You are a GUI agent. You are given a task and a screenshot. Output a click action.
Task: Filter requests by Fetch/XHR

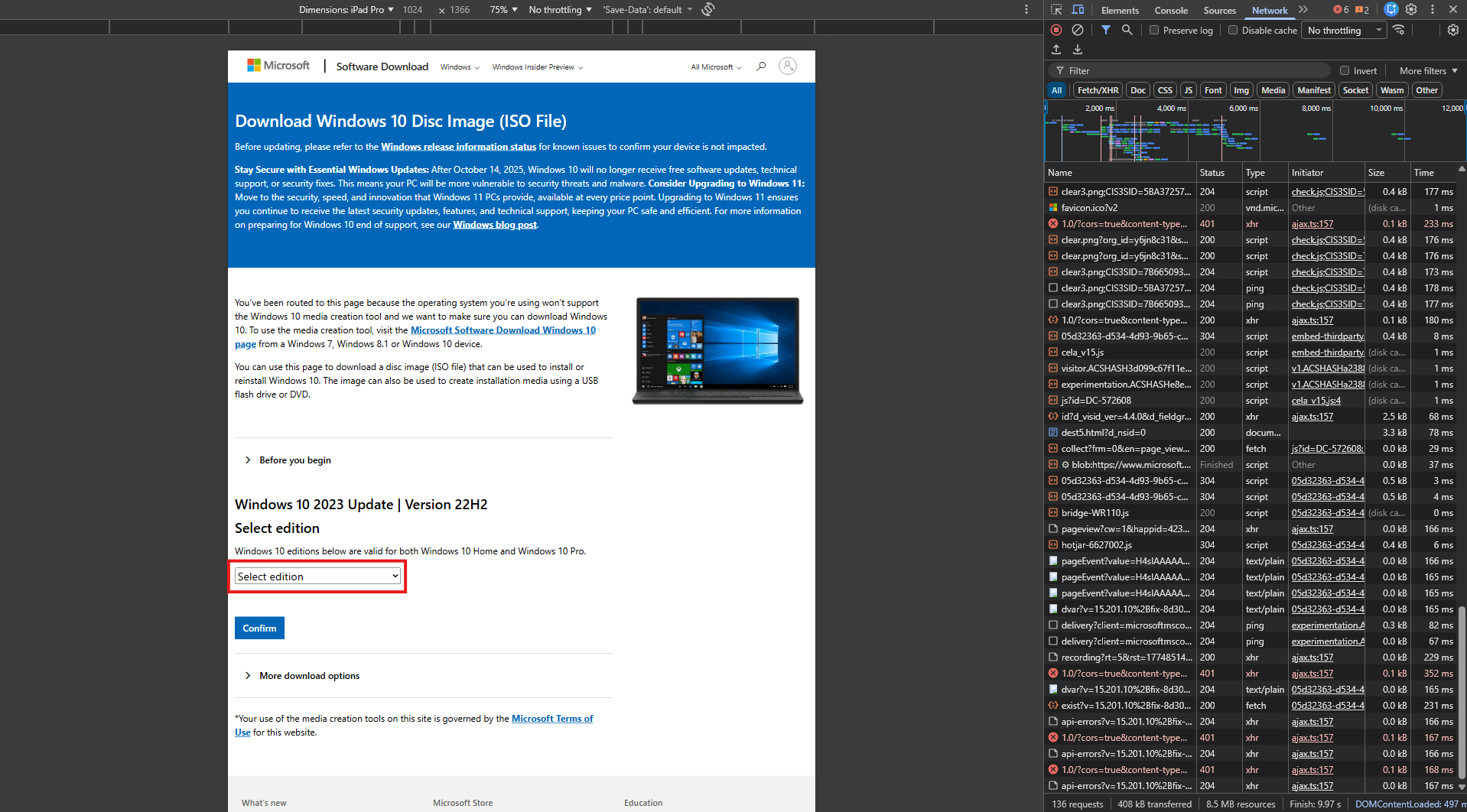[x=1098, y=90]
